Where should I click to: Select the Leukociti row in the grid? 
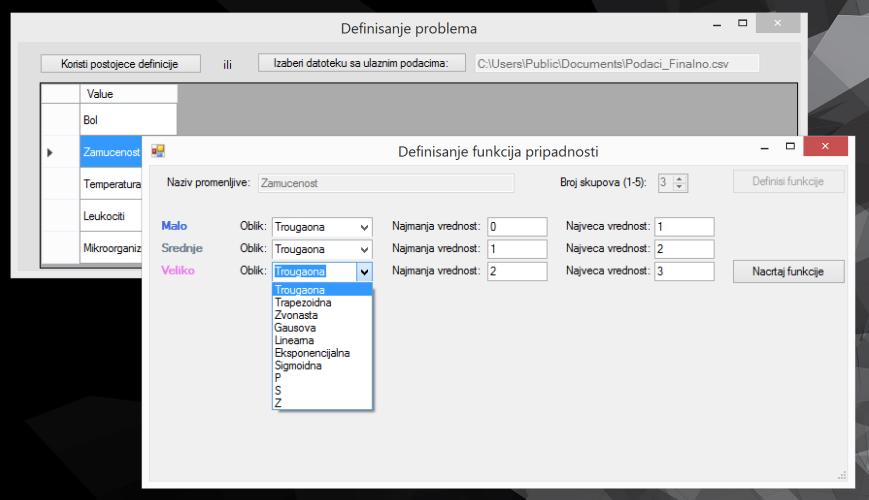[111, 216]
